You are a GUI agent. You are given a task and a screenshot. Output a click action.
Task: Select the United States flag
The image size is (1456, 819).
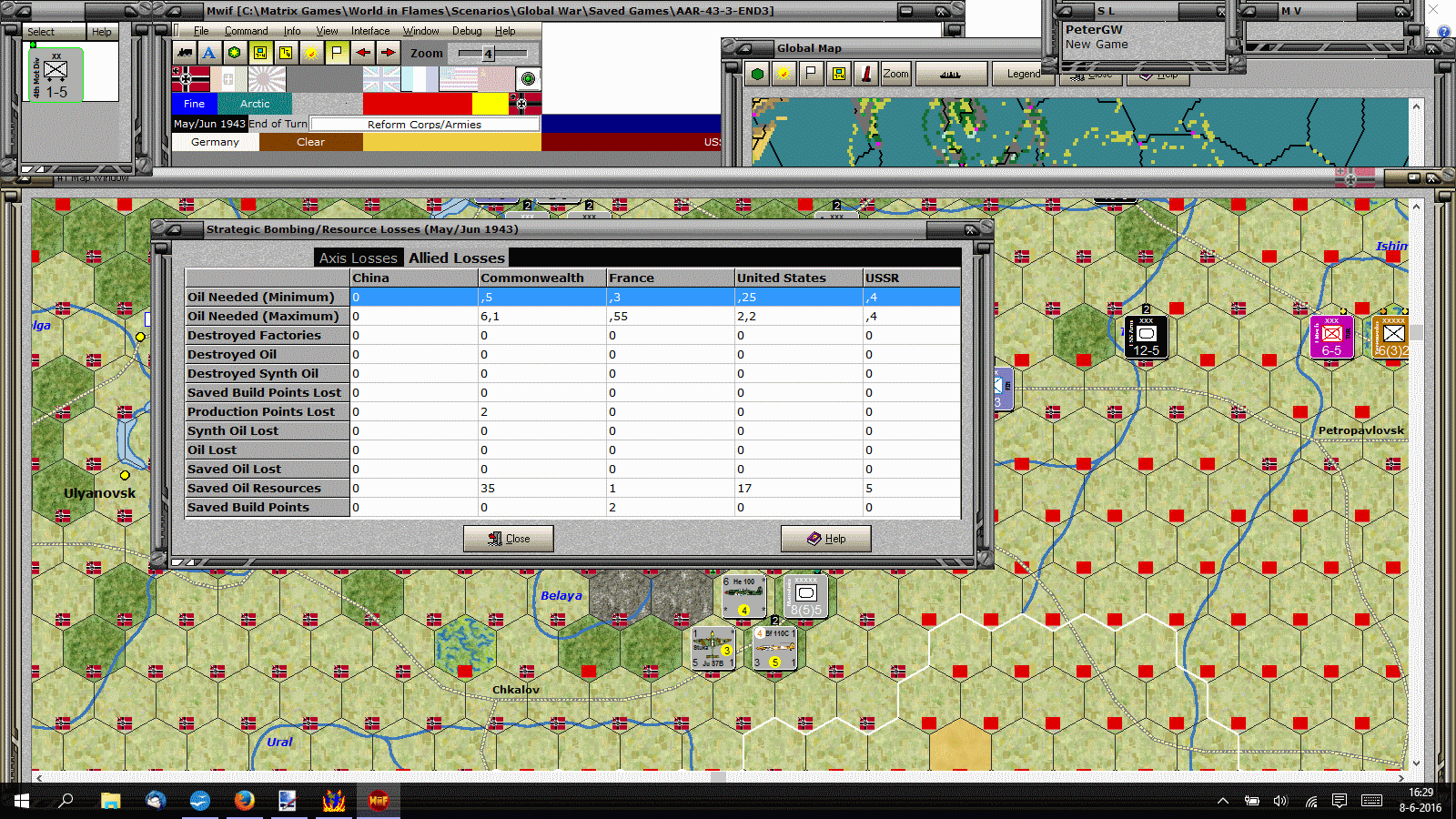(458, 79)
